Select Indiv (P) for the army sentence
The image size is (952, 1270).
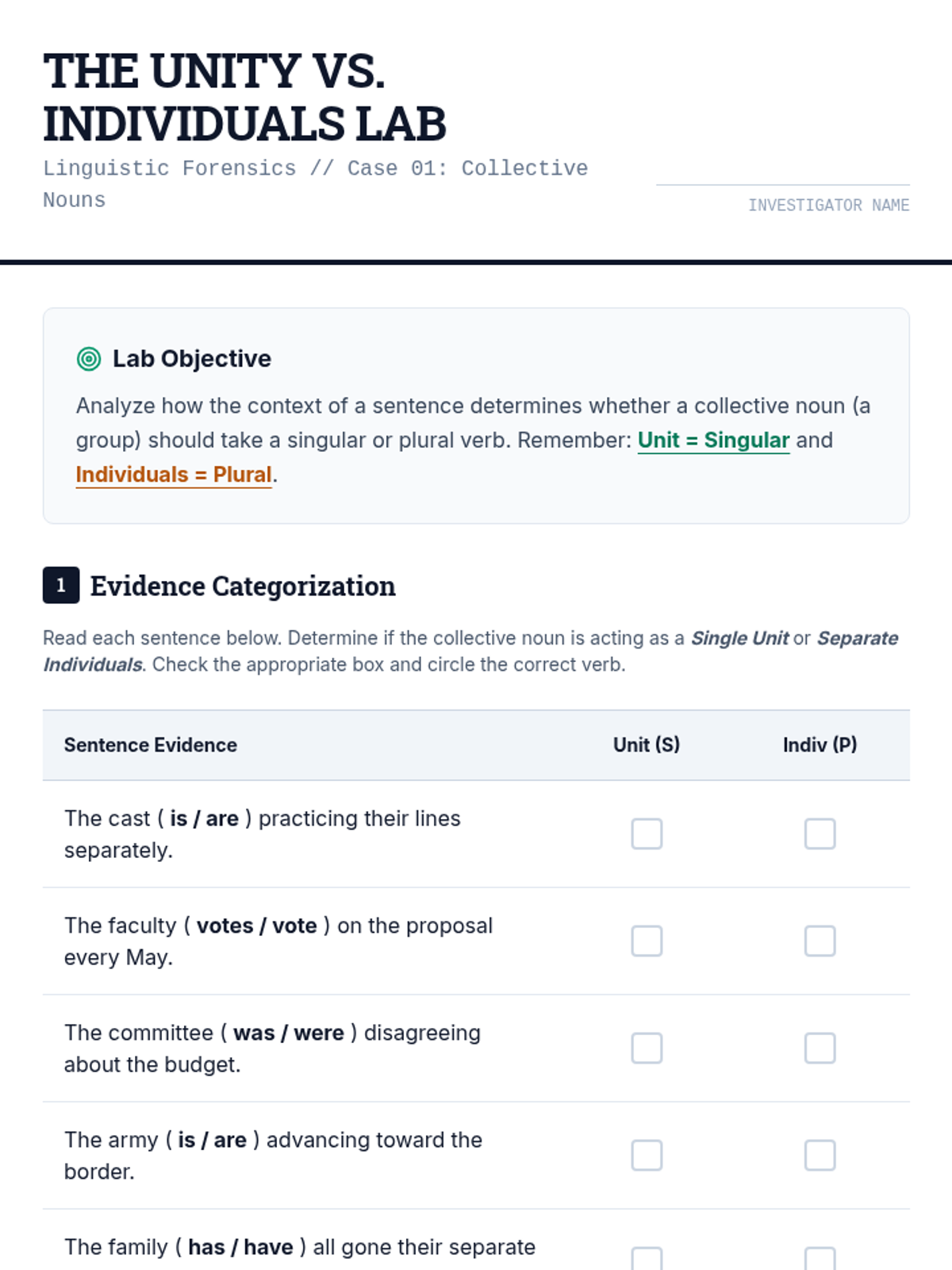(x=820, y=1156)
